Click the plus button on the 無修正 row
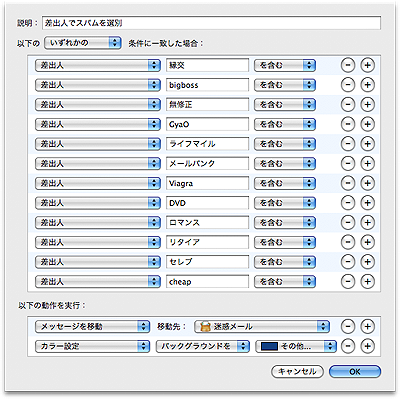This screenshot has width=400, height=399. (x=367, y=105)
